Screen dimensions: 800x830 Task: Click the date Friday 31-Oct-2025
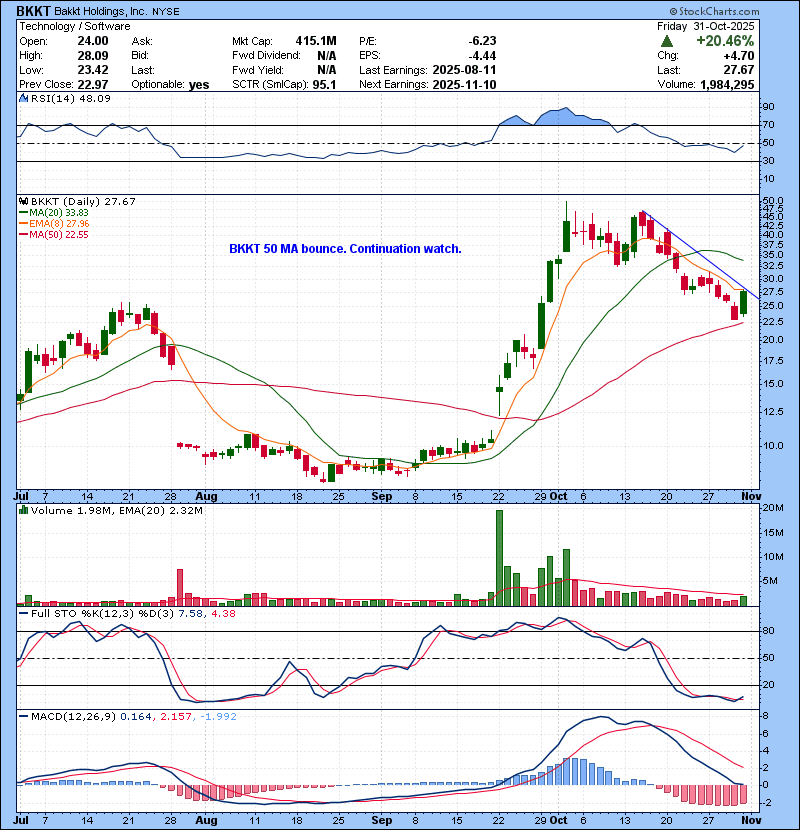pos(706,26)
